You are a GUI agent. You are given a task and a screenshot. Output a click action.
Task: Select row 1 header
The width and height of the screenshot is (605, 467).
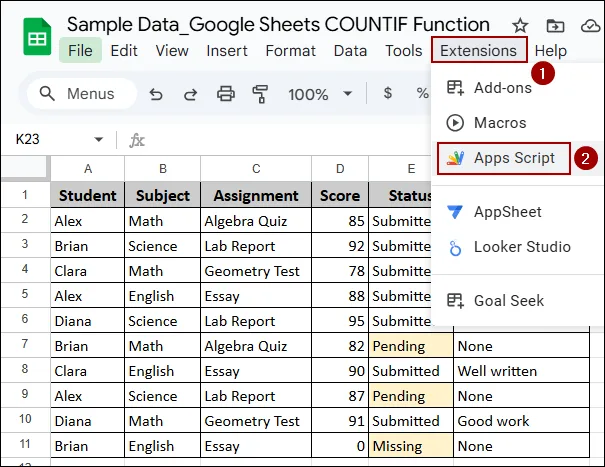pos(25,195)
